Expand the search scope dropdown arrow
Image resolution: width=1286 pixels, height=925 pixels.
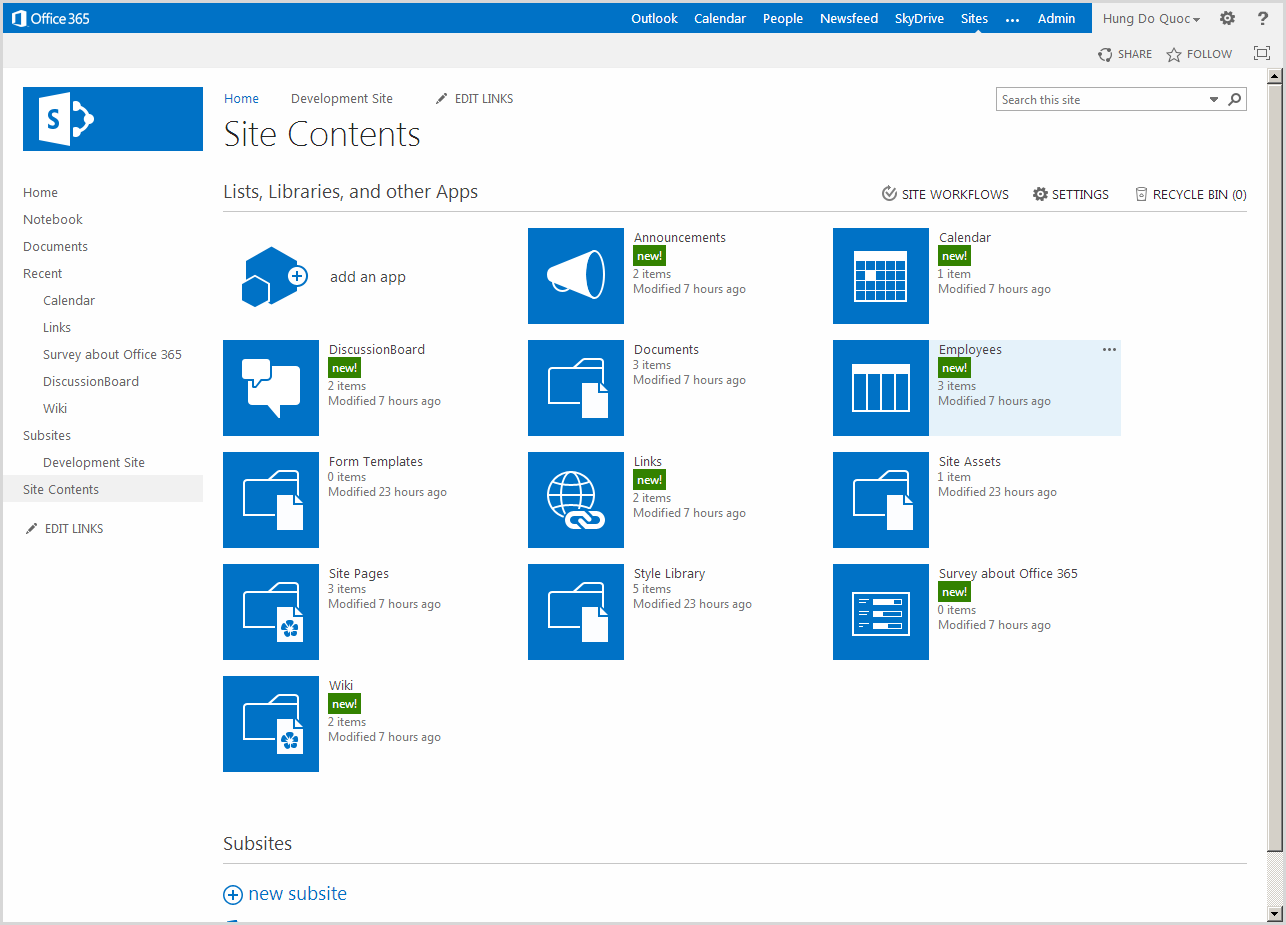click(1213, 99)
